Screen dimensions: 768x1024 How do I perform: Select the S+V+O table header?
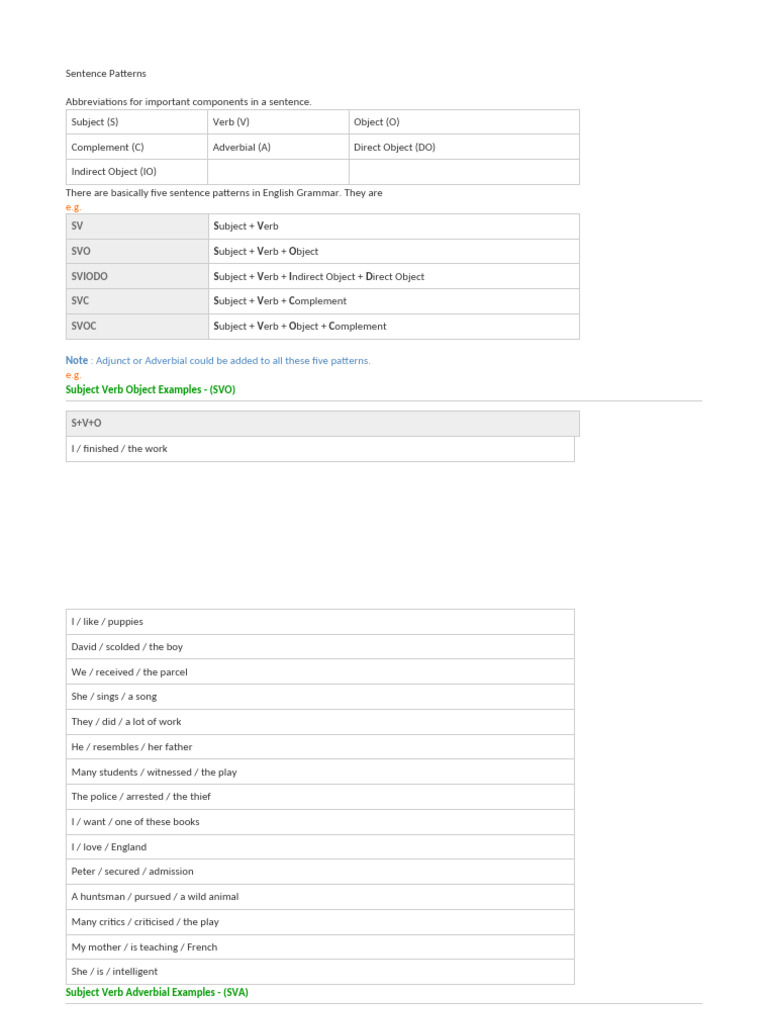tap(323, 423)
